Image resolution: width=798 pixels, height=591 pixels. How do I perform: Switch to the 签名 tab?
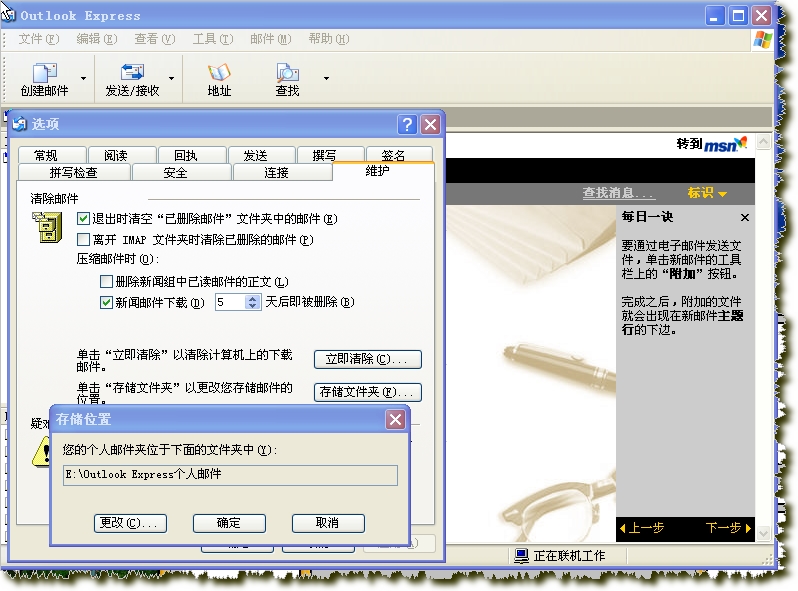coord(400,155)
